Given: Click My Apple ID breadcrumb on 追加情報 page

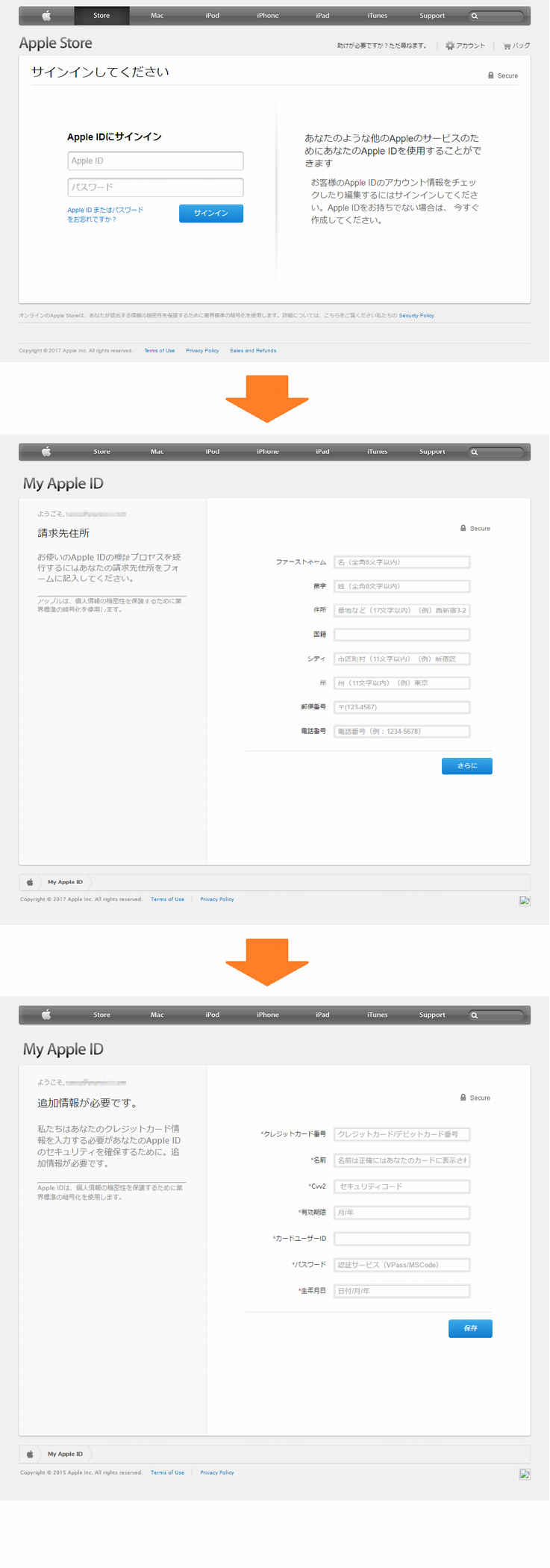Looking at the screenshot, I should [x=65, y=1454].
